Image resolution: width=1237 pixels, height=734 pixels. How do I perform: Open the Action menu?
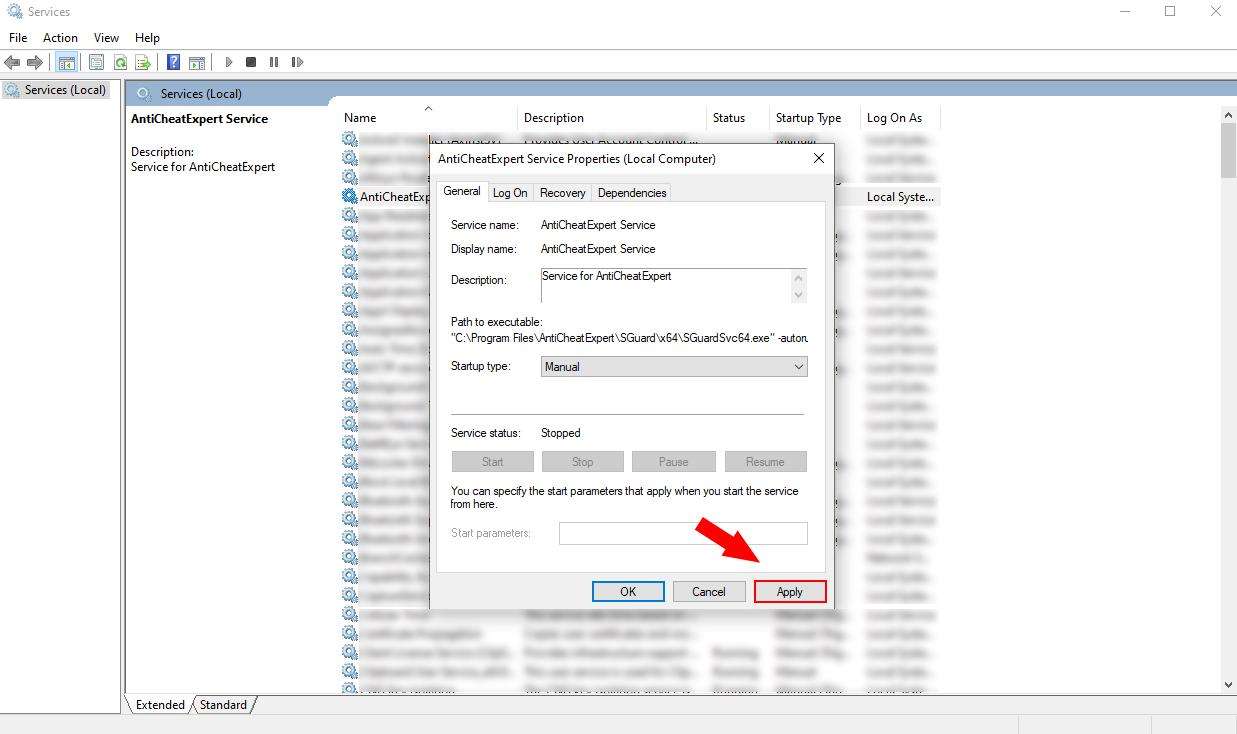pyautogui.click(x=60, y=37)
